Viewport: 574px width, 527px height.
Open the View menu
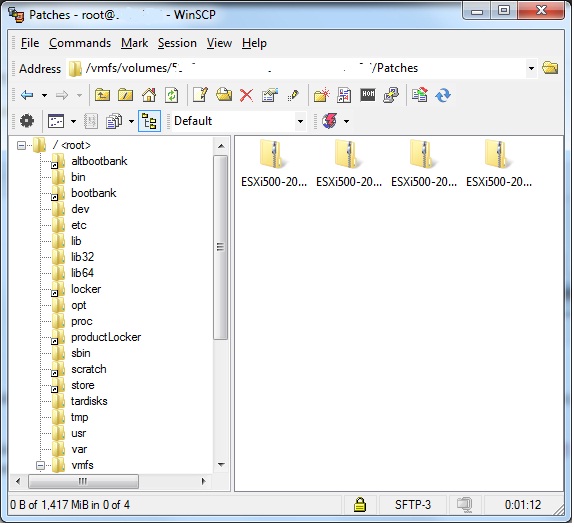(x=219, y=43)
